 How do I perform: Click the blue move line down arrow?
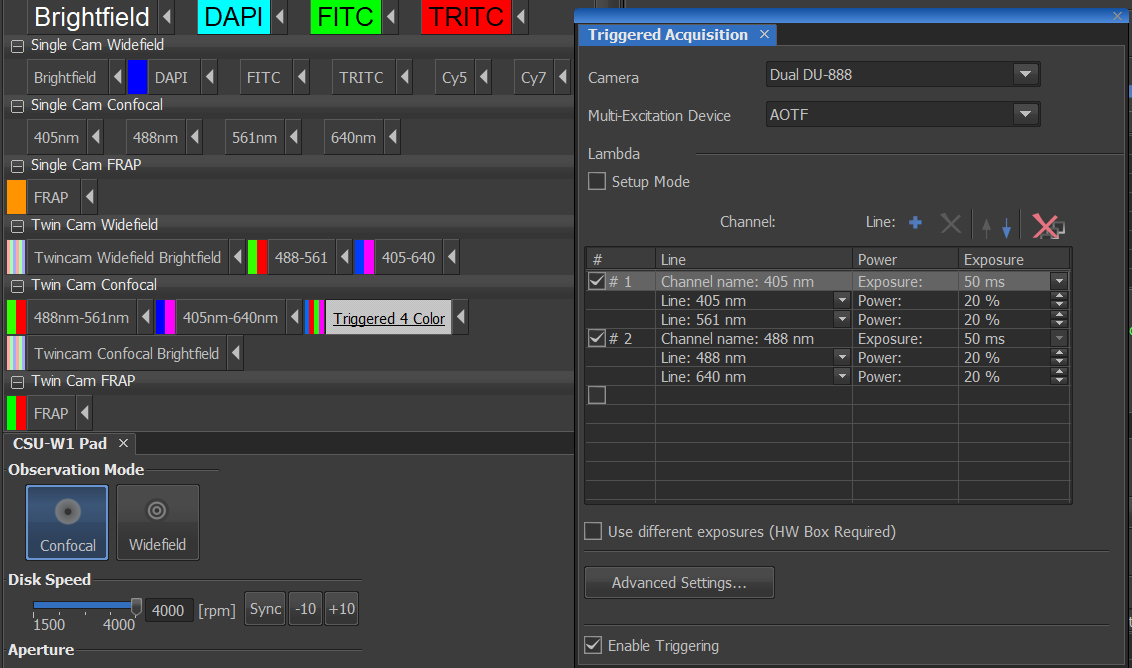pos(1006,227)
